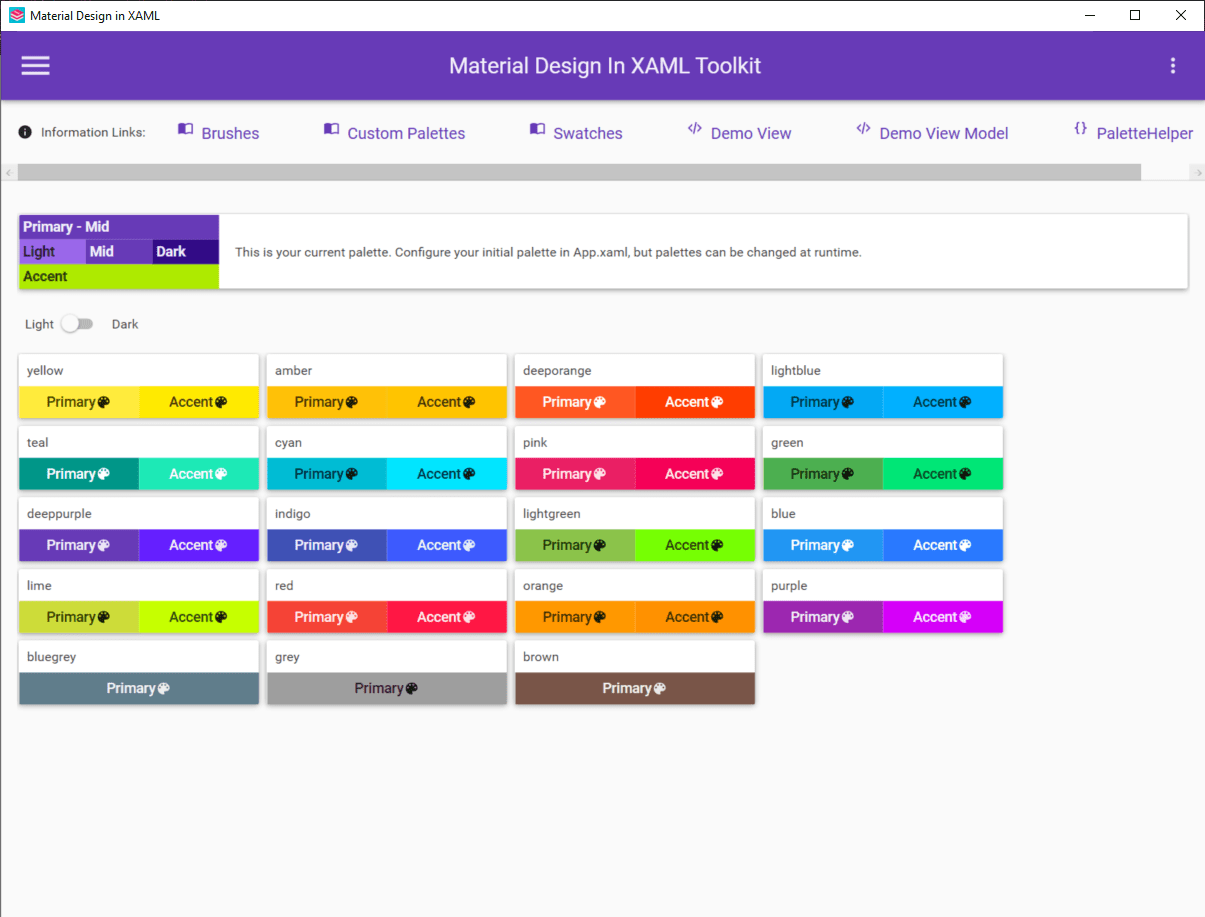
Task: Click the Mid swatch in current palette
Action: point(119,251)
